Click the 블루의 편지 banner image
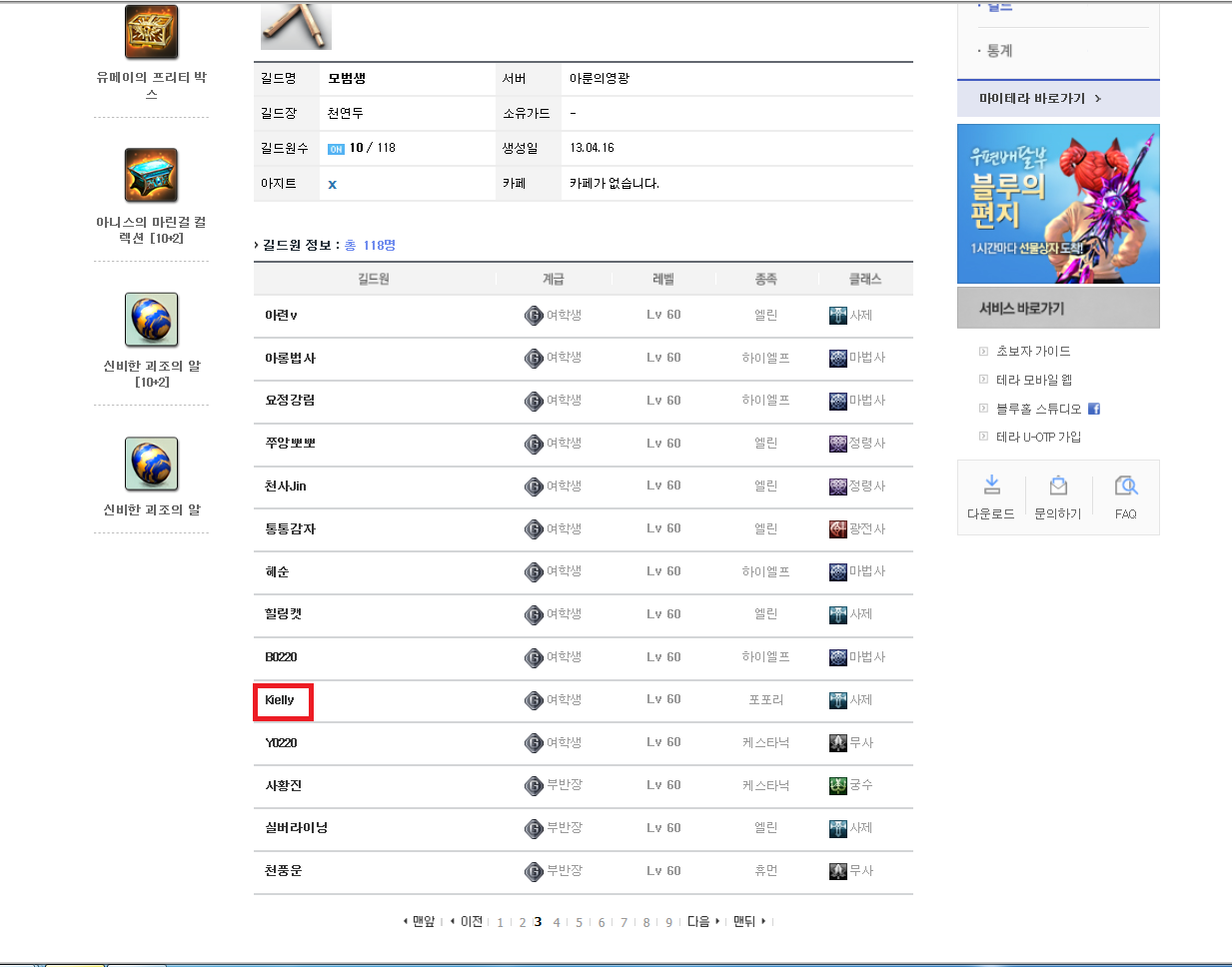The height and width of the screenshot is (967, 1232). click(1058, 204)
